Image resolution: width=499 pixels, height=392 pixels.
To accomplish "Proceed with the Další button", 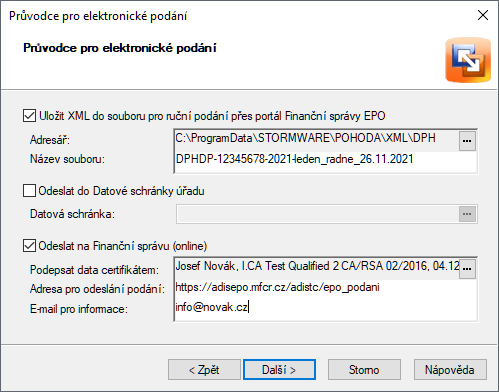I will tap(279, 370).
